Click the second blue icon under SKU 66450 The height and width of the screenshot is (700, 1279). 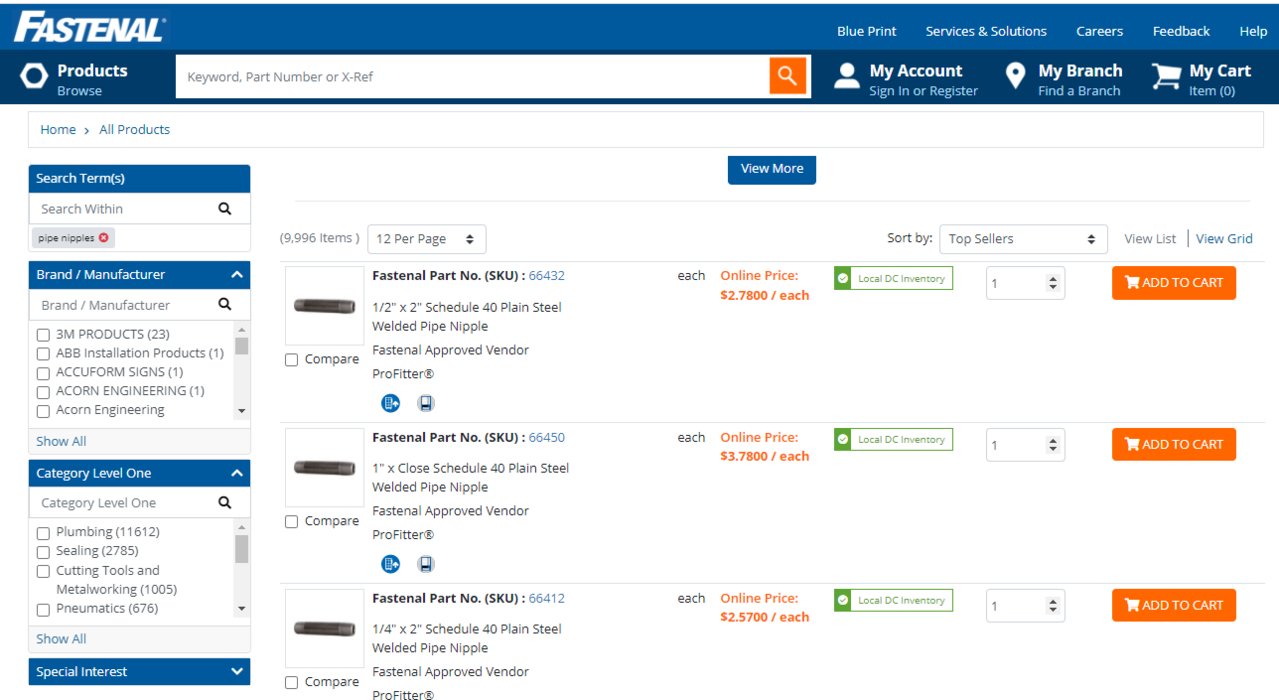point(426,564)
